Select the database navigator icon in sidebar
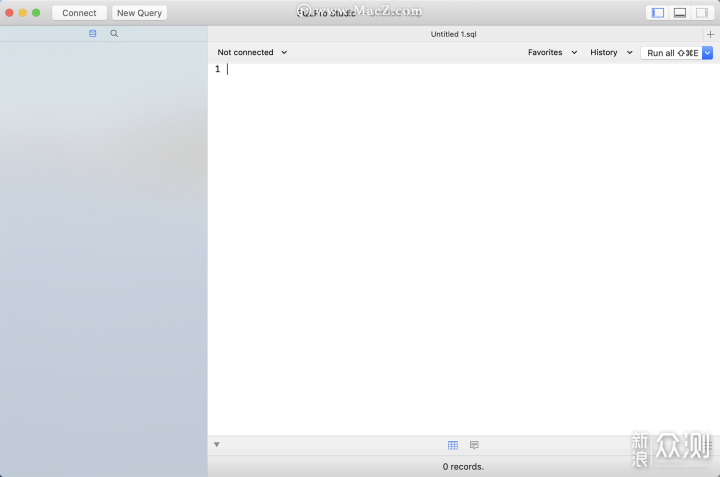Image resolution: width=720 pixels, height=477 pixels. click(x=93, y=34)
